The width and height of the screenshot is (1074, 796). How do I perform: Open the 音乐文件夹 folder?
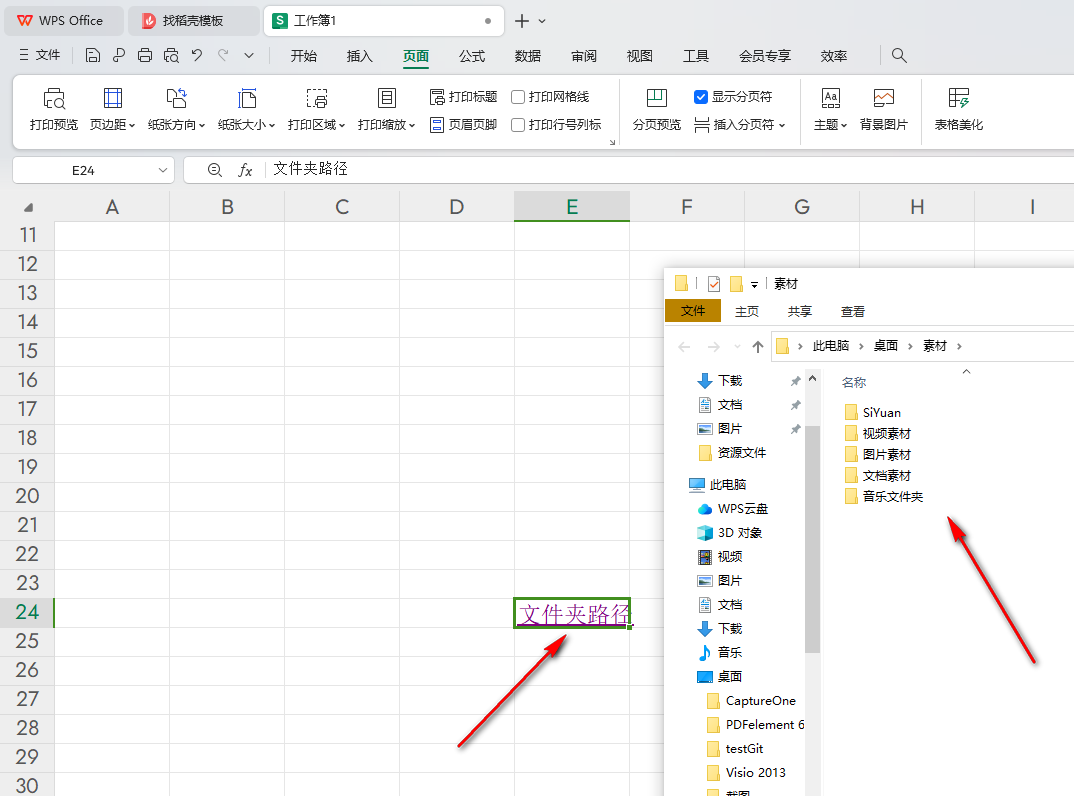click(x=884, y=497)
